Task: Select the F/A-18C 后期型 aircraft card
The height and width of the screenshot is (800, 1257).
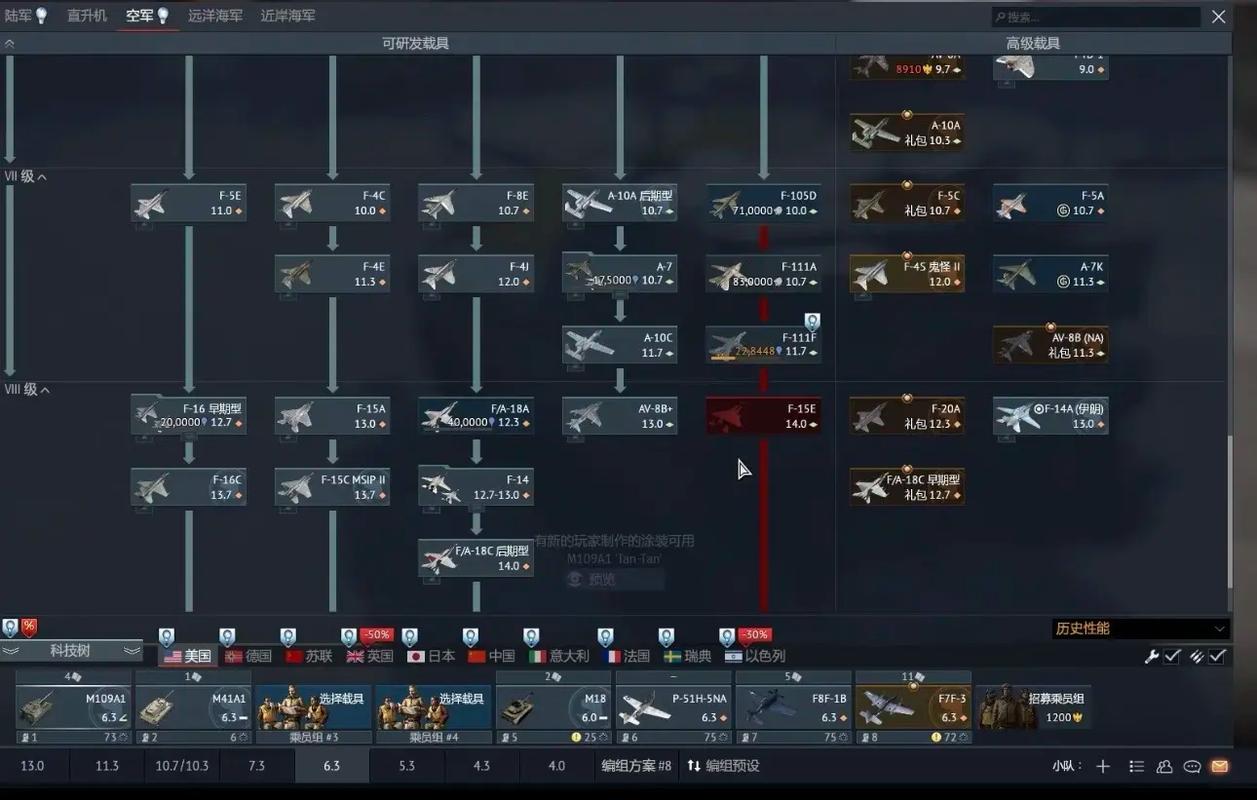Action: 476,558
